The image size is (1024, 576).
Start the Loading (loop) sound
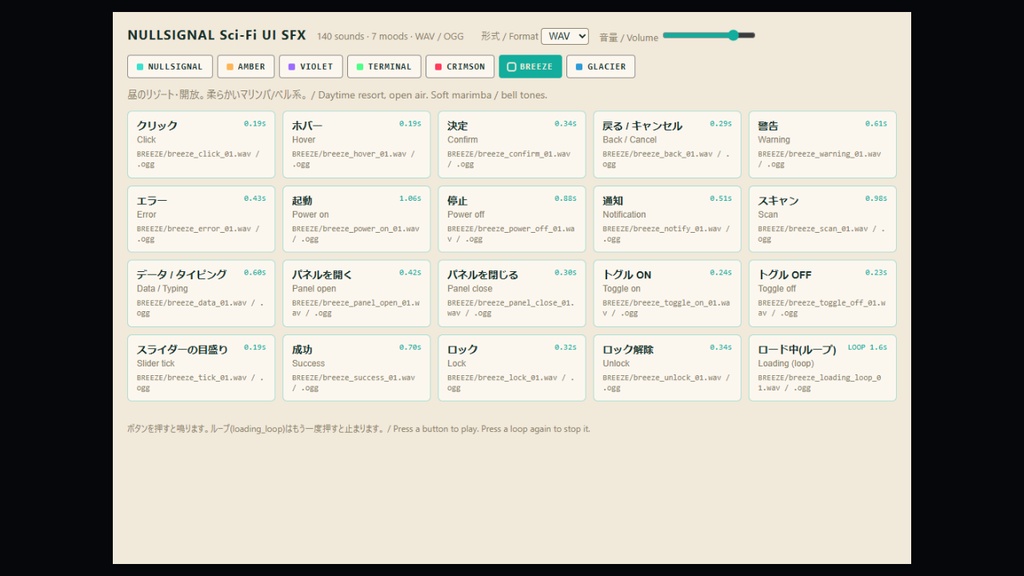[823, 368]
